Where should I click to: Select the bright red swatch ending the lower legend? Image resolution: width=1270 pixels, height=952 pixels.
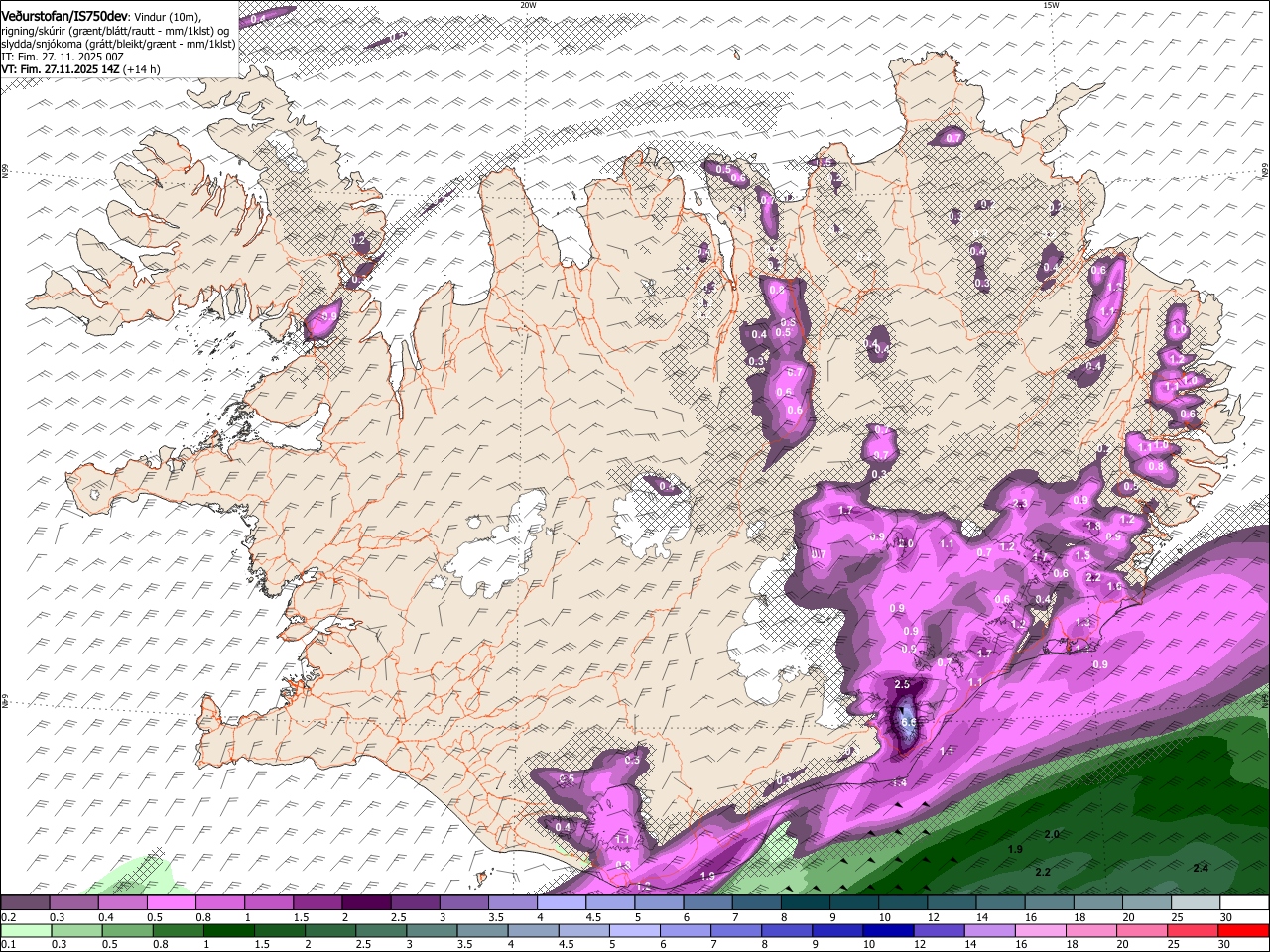tap(1244, 931)
